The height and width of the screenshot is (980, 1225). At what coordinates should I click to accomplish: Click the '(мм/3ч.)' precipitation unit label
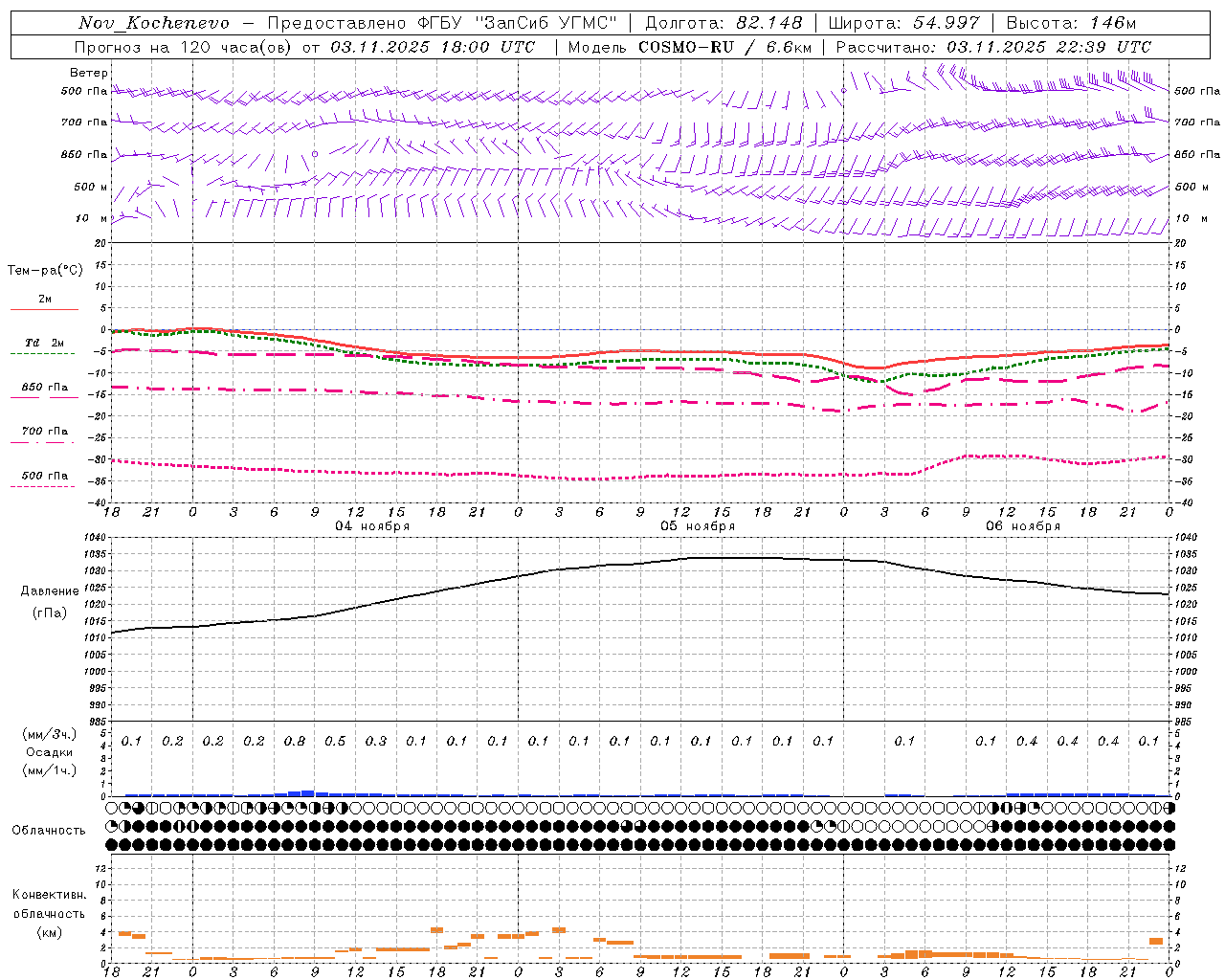[x=50, y=734]
